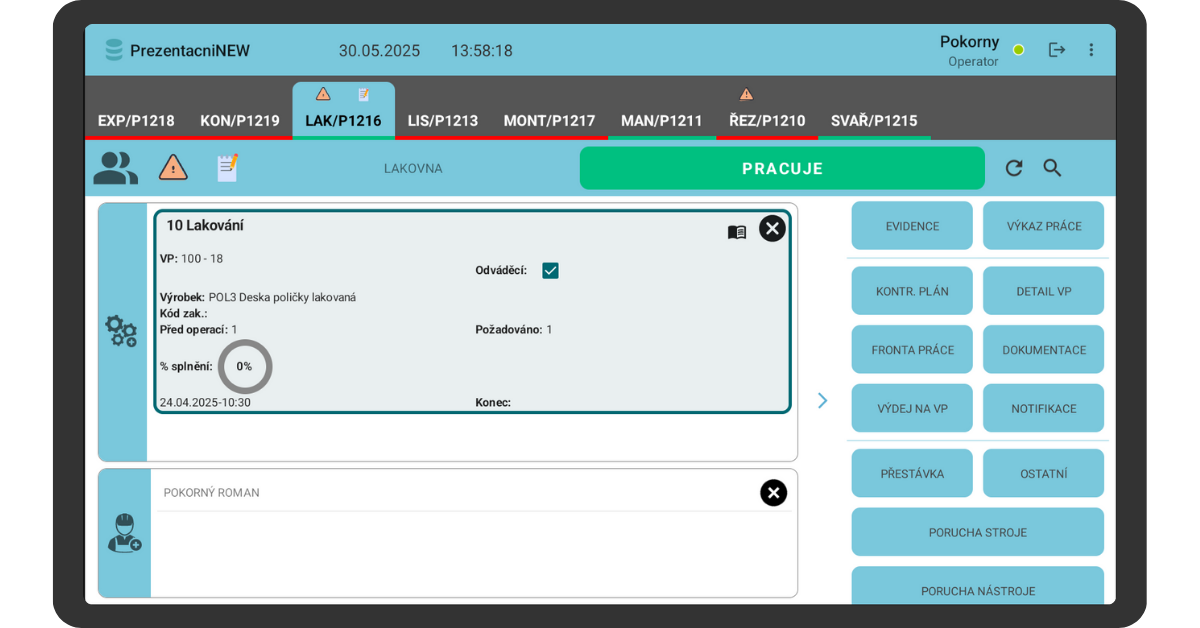The image size is (1200, 628).
Task: Click the workers group icon
Action: 116,168
